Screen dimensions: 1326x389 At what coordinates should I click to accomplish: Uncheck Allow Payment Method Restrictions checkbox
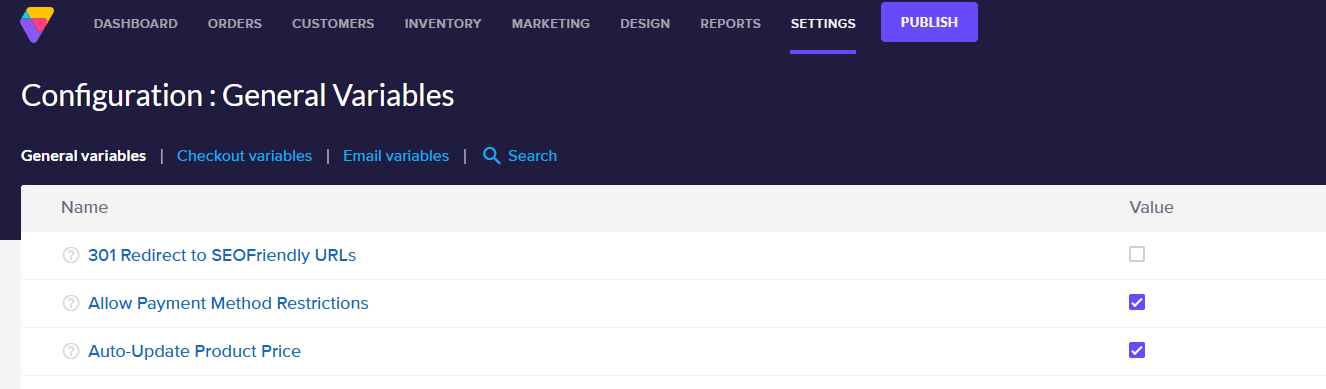[1137, 302]
